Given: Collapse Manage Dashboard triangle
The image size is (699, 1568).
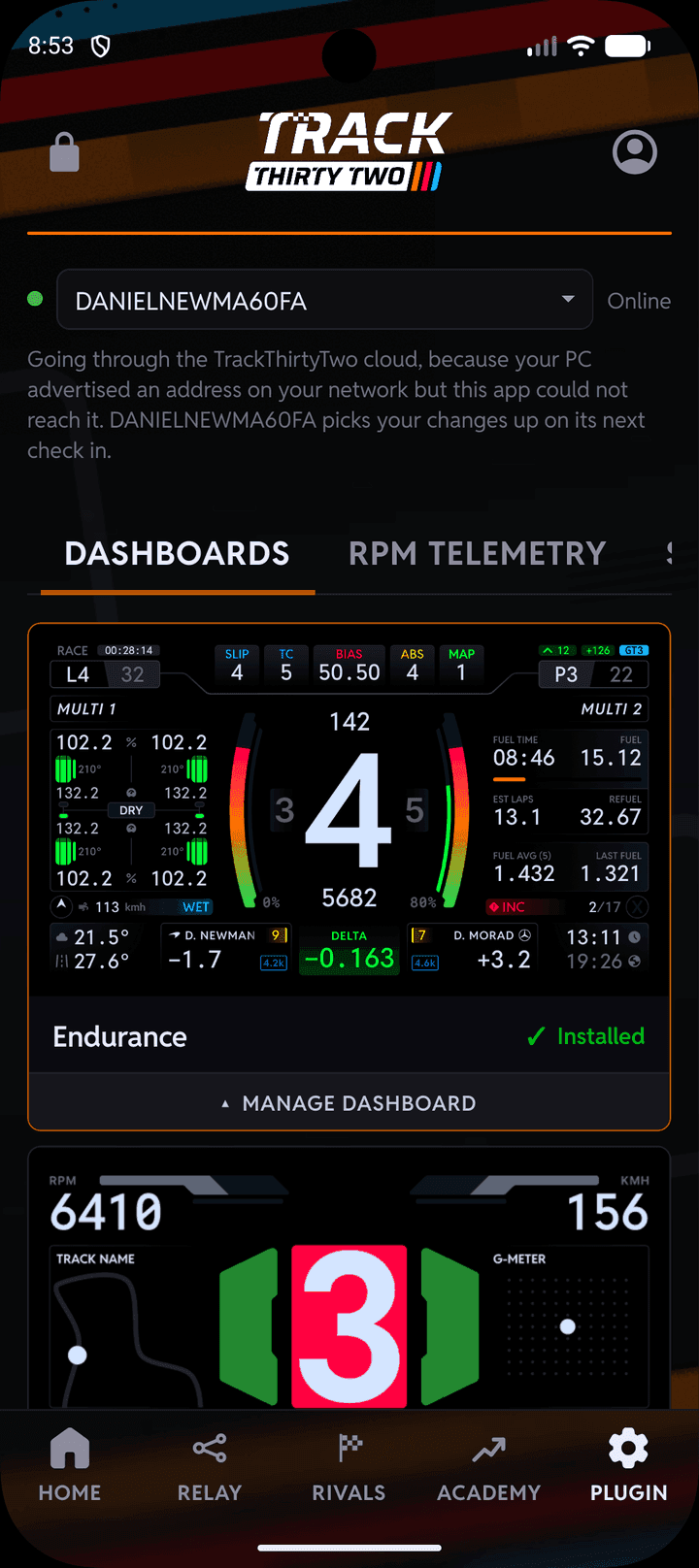Looking at the screenshot, I should point(226,1104).
